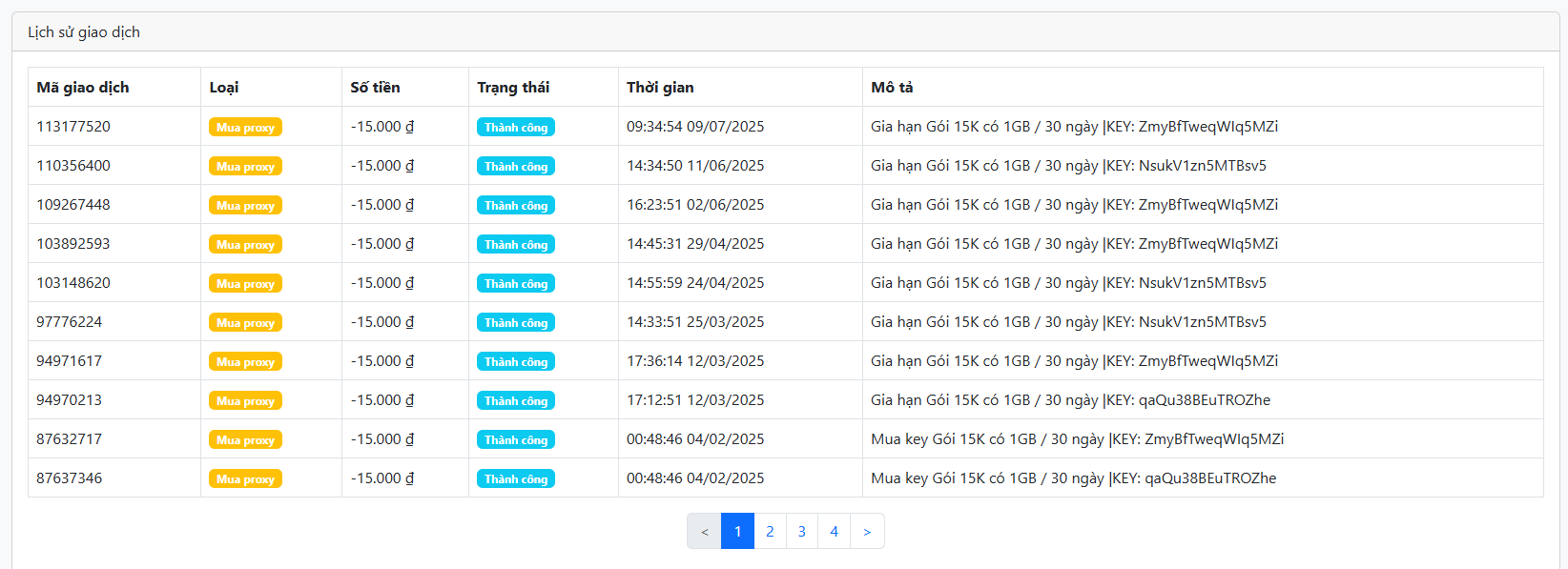
Task: Click the Lịch sử giao dịch panel title
Action: click(x=84, y=31)
